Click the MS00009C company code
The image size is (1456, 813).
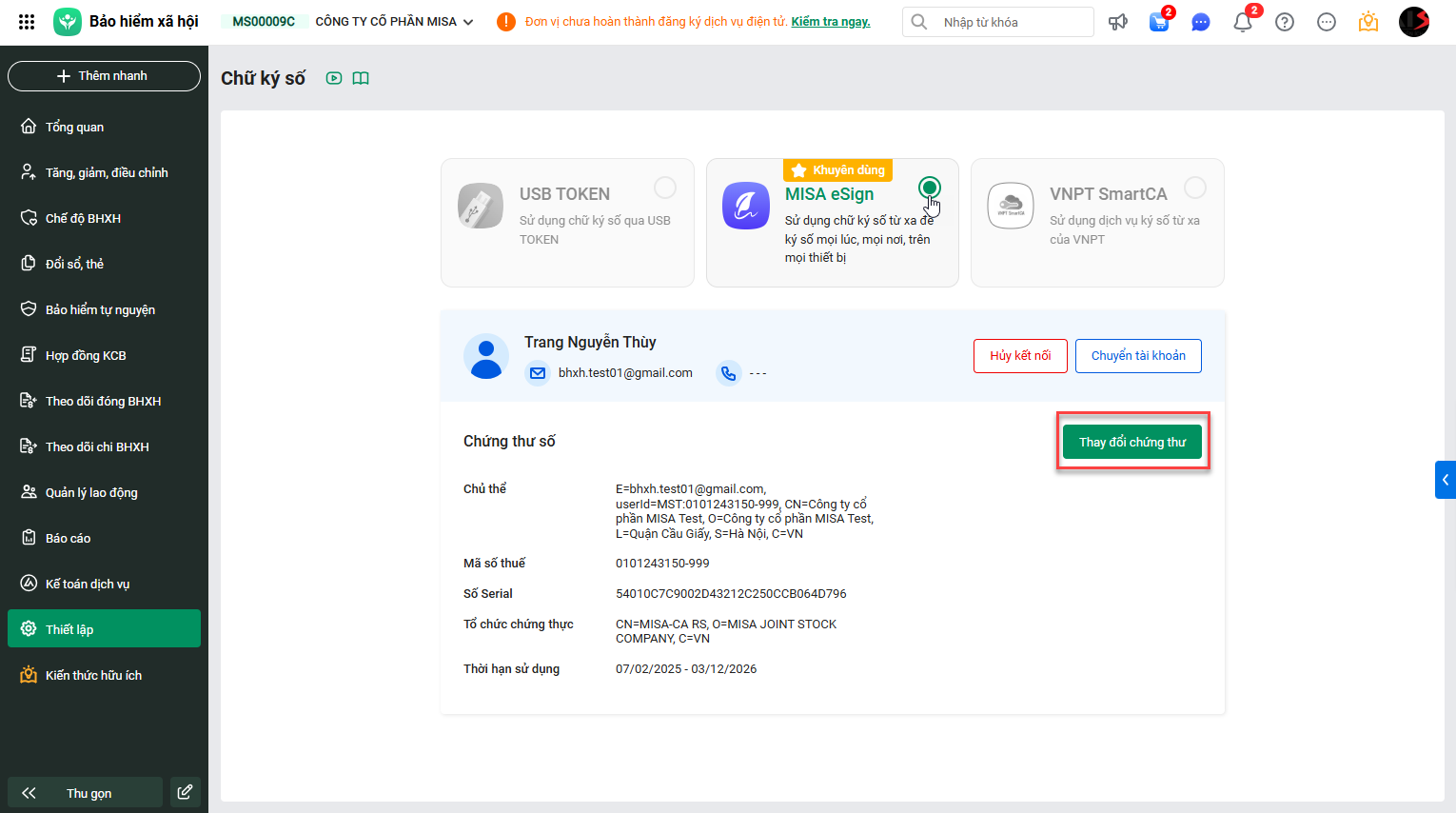(264, 22)
